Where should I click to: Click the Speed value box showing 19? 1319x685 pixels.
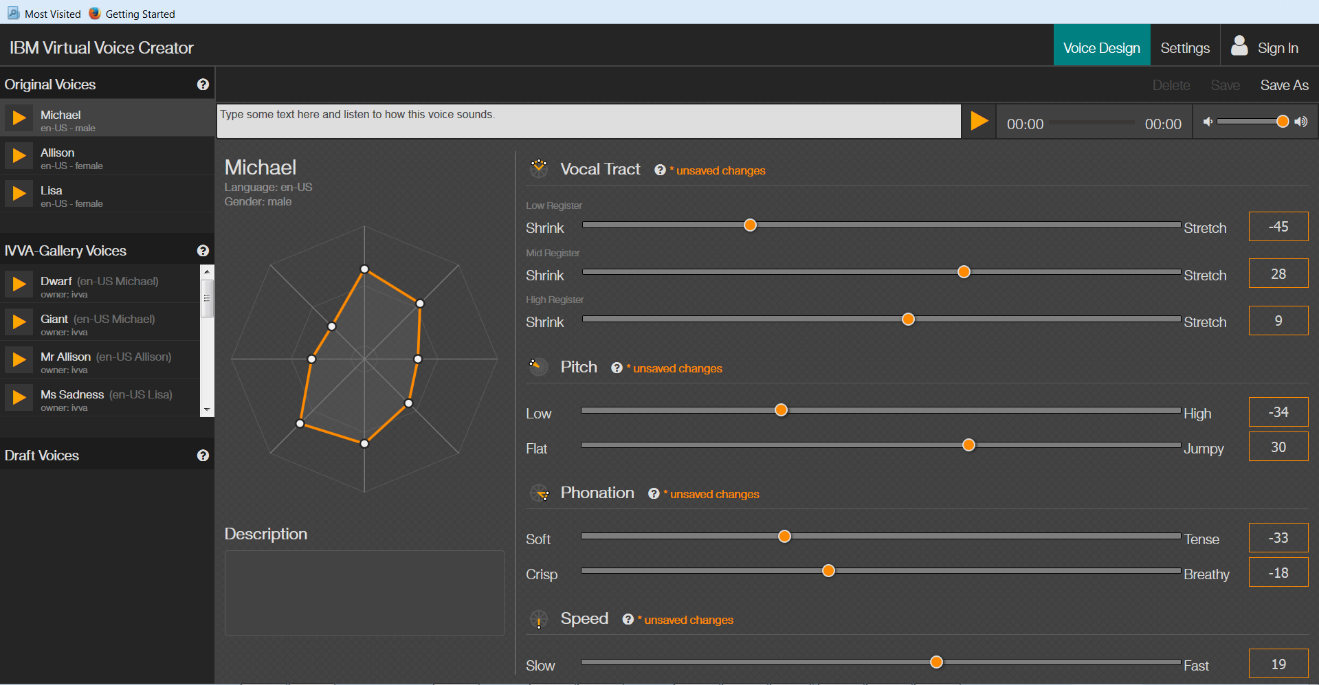coord(1278,663)
